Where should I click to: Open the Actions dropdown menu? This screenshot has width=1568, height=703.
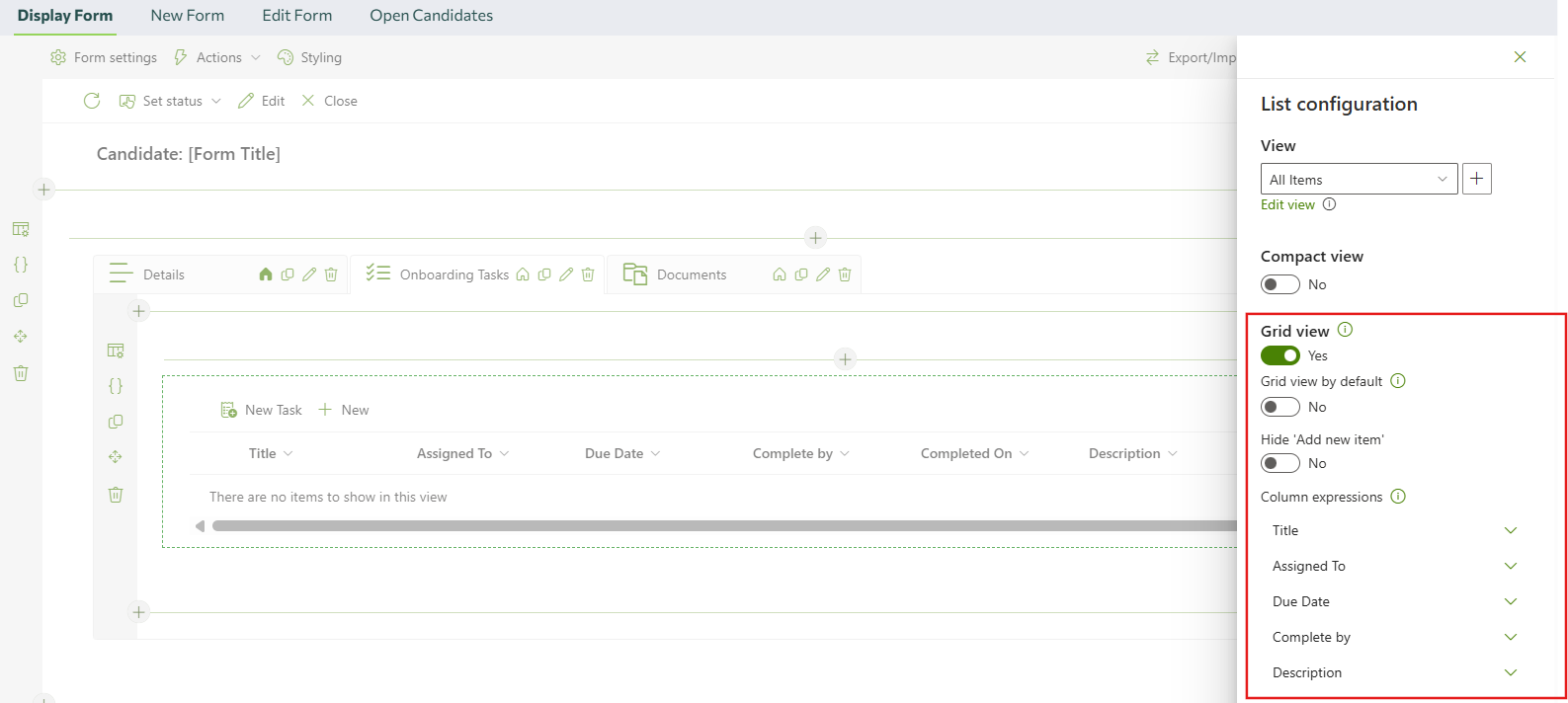(x=217, y=57)
